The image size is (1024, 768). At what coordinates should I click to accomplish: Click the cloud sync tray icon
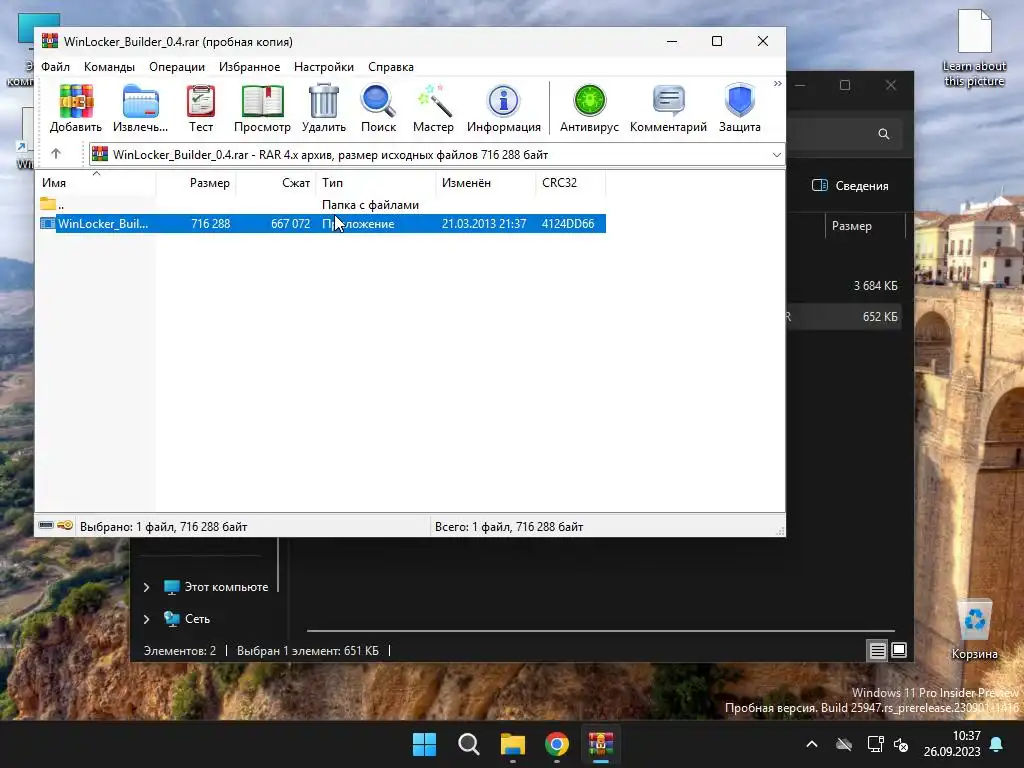pyautogui.click(x=844, y=744)
